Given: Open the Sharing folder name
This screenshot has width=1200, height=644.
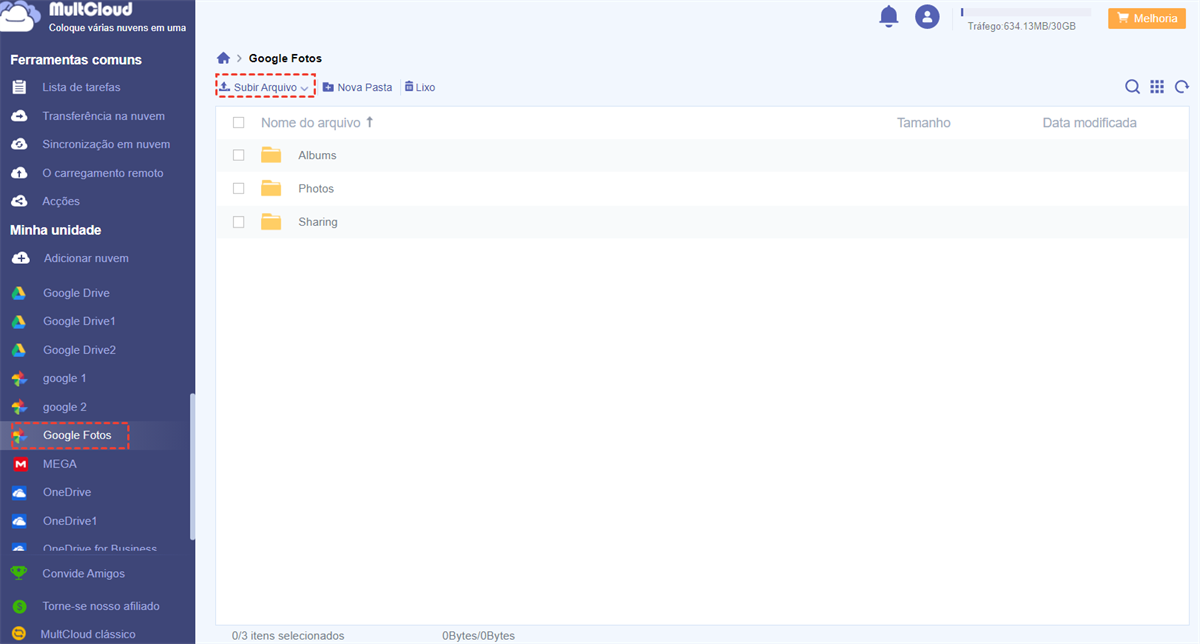Looking at the screenshot, I should coord(318,222).
